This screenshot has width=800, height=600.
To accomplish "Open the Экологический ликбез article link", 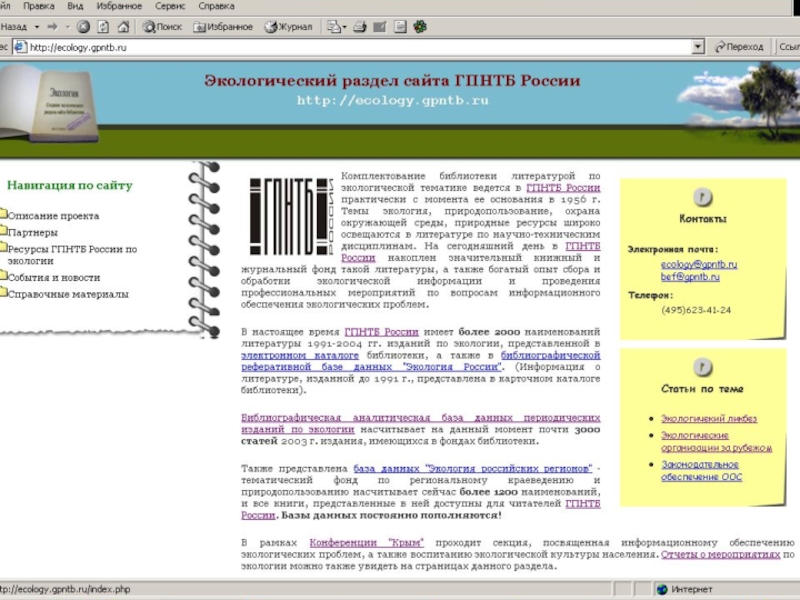I will click(x=708, y=419).
